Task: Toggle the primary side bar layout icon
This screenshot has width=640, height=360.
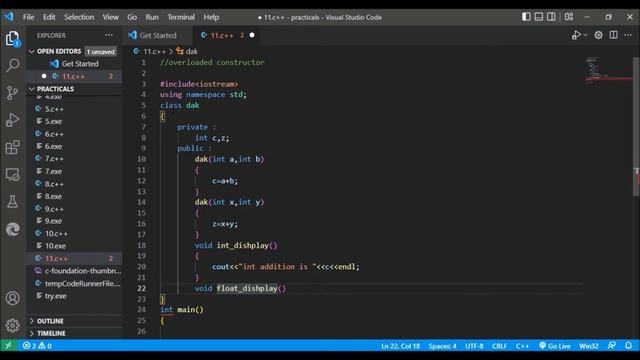Action: pyautogui.click(x=527, y=17)
